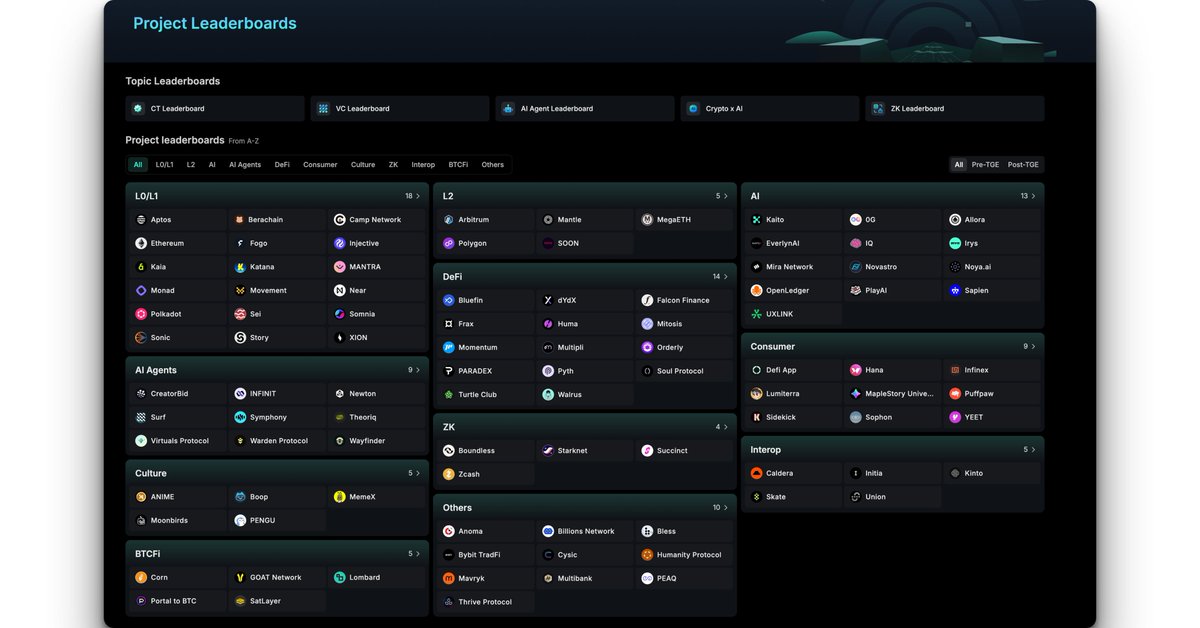Open the GOAT Network entry

(x=277, y=577)
